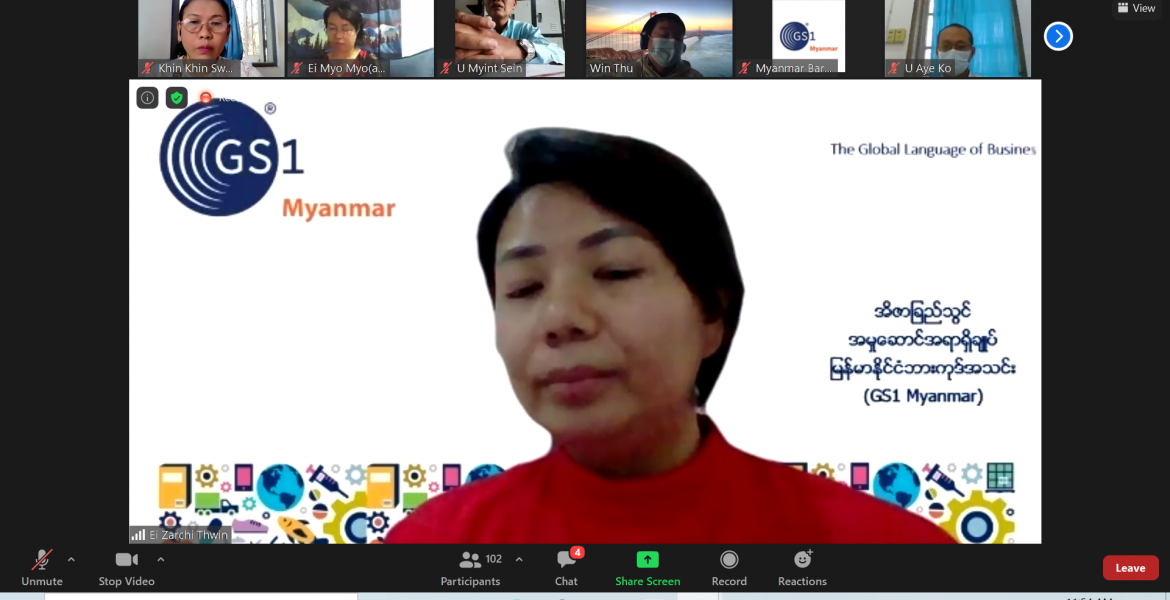Image resolution: width=1170 pixels, height=600 pixels.
Task: Expand the participants options arrow
Action: (519, 559)
